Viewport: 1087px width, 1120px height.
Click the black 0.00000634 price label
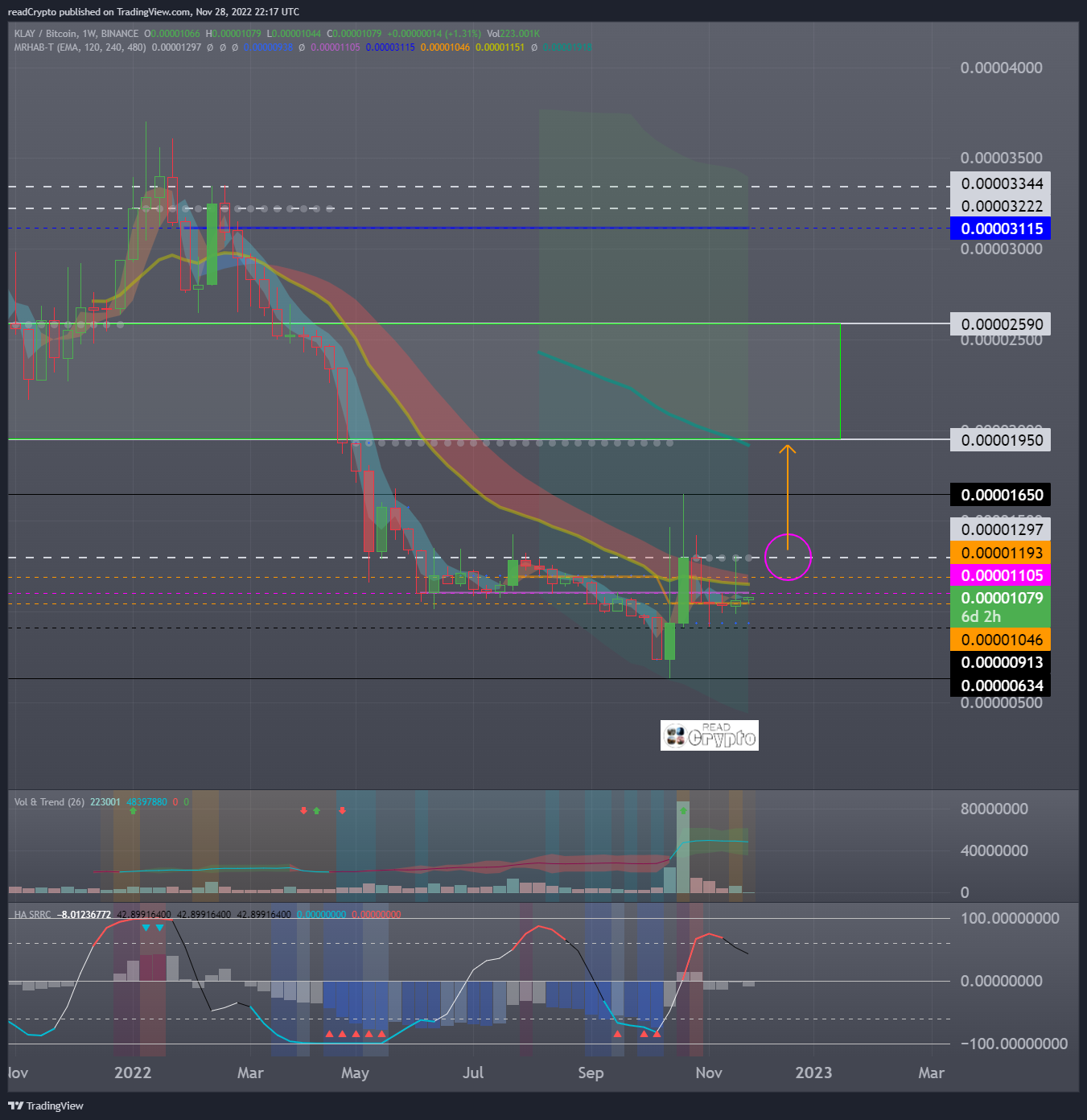point(1001,686)
